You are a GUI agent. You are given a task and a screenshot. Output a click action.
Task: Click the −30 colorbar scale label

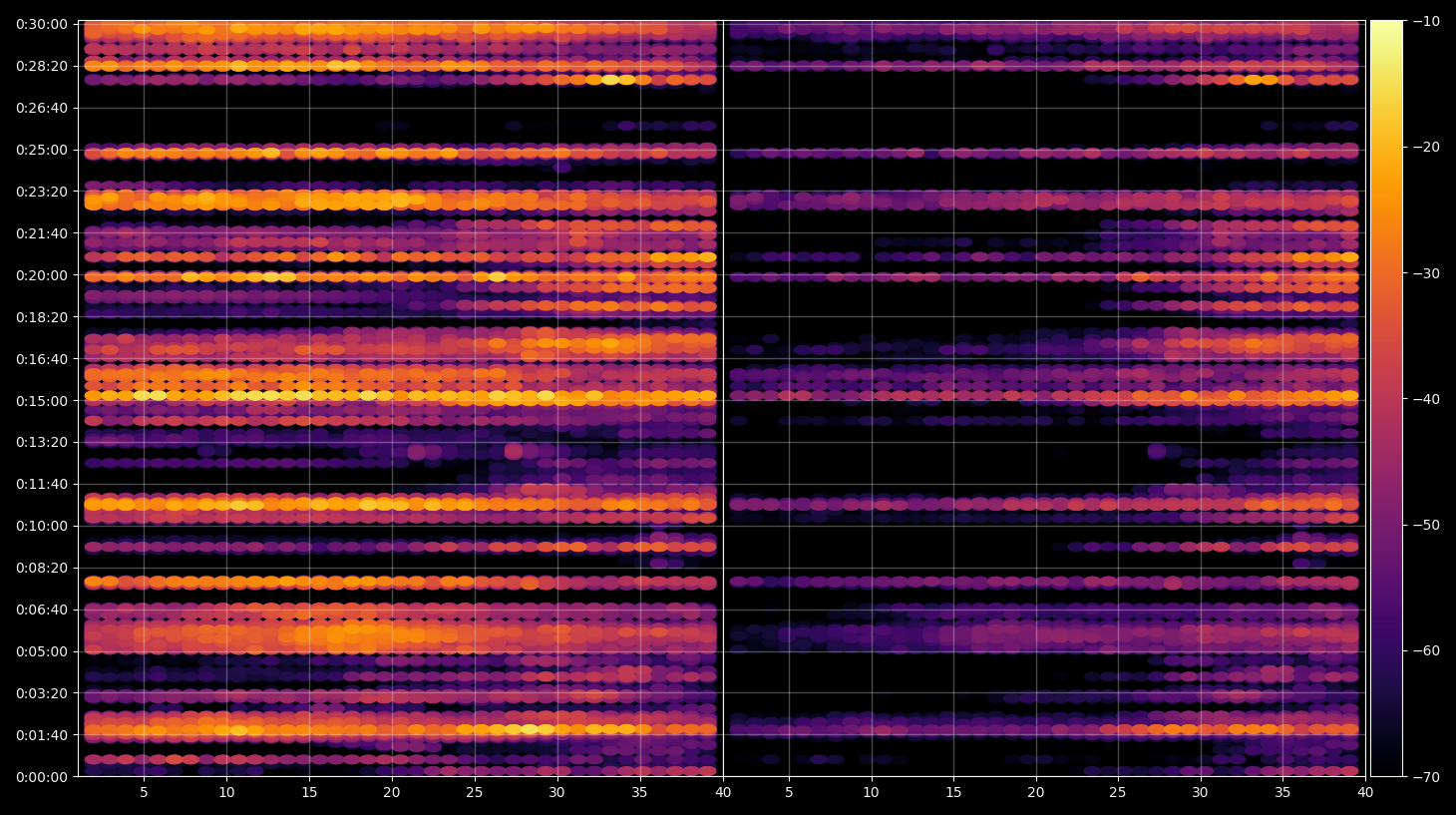(1426, 273)
